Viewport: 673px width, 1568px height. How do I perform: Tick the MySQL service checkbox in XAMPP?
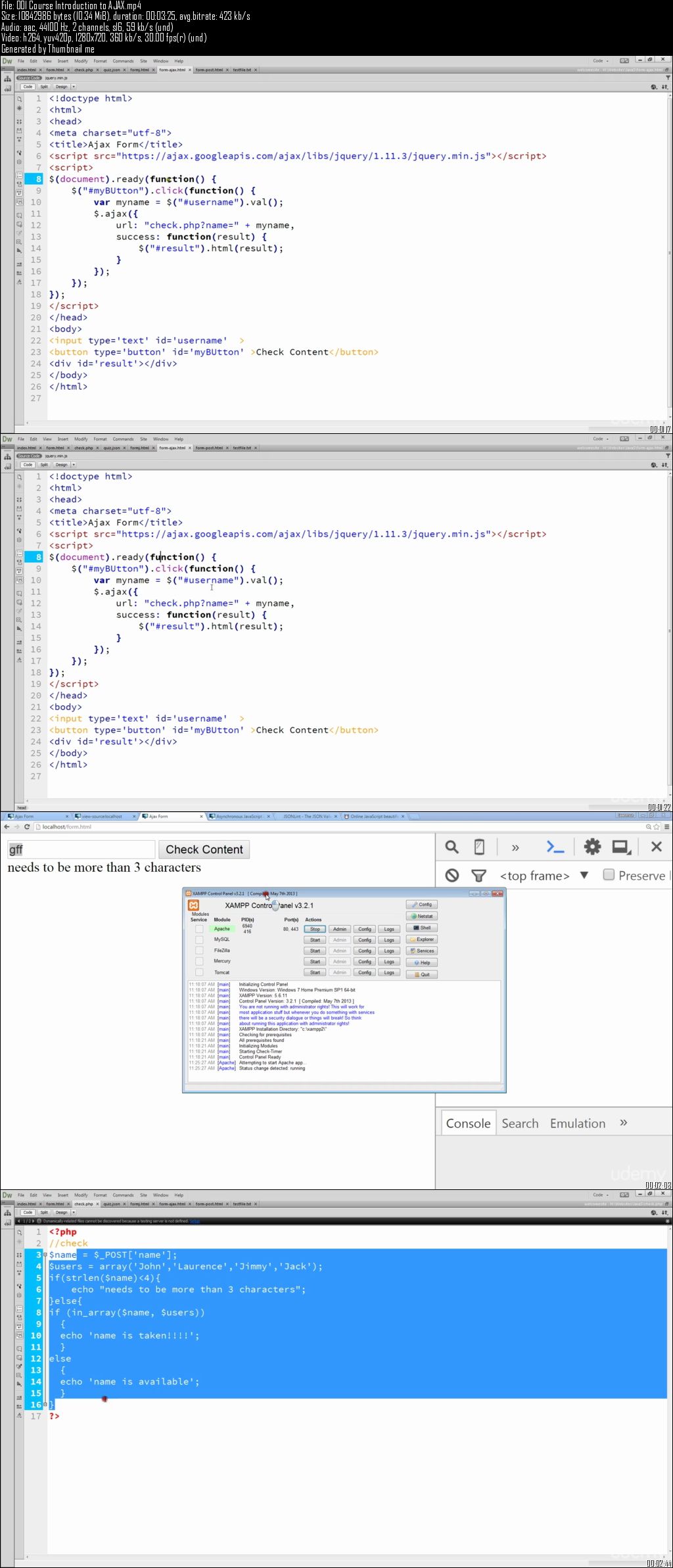coord(199,939)
